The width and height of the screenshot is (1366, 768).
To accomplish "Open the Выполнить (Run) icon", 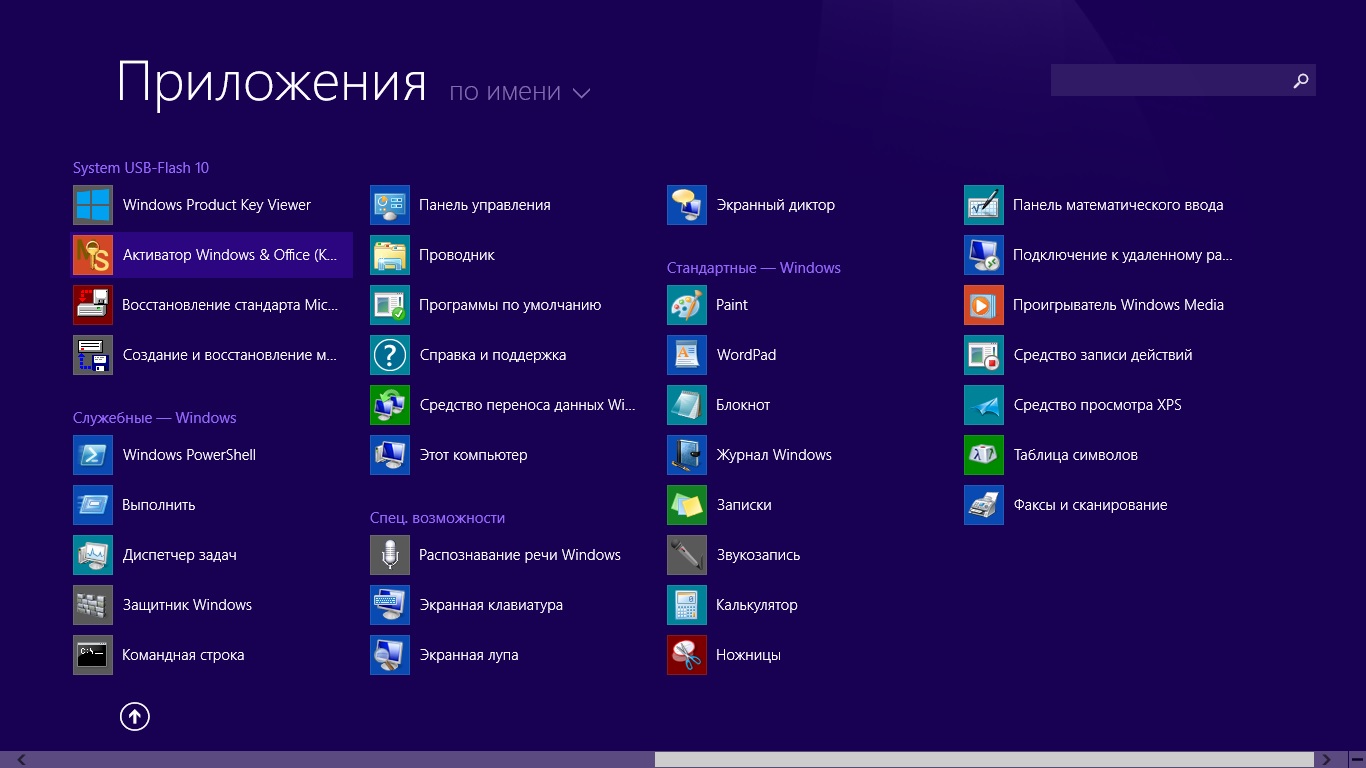I will pyautogui.click(x=93, y=505).
